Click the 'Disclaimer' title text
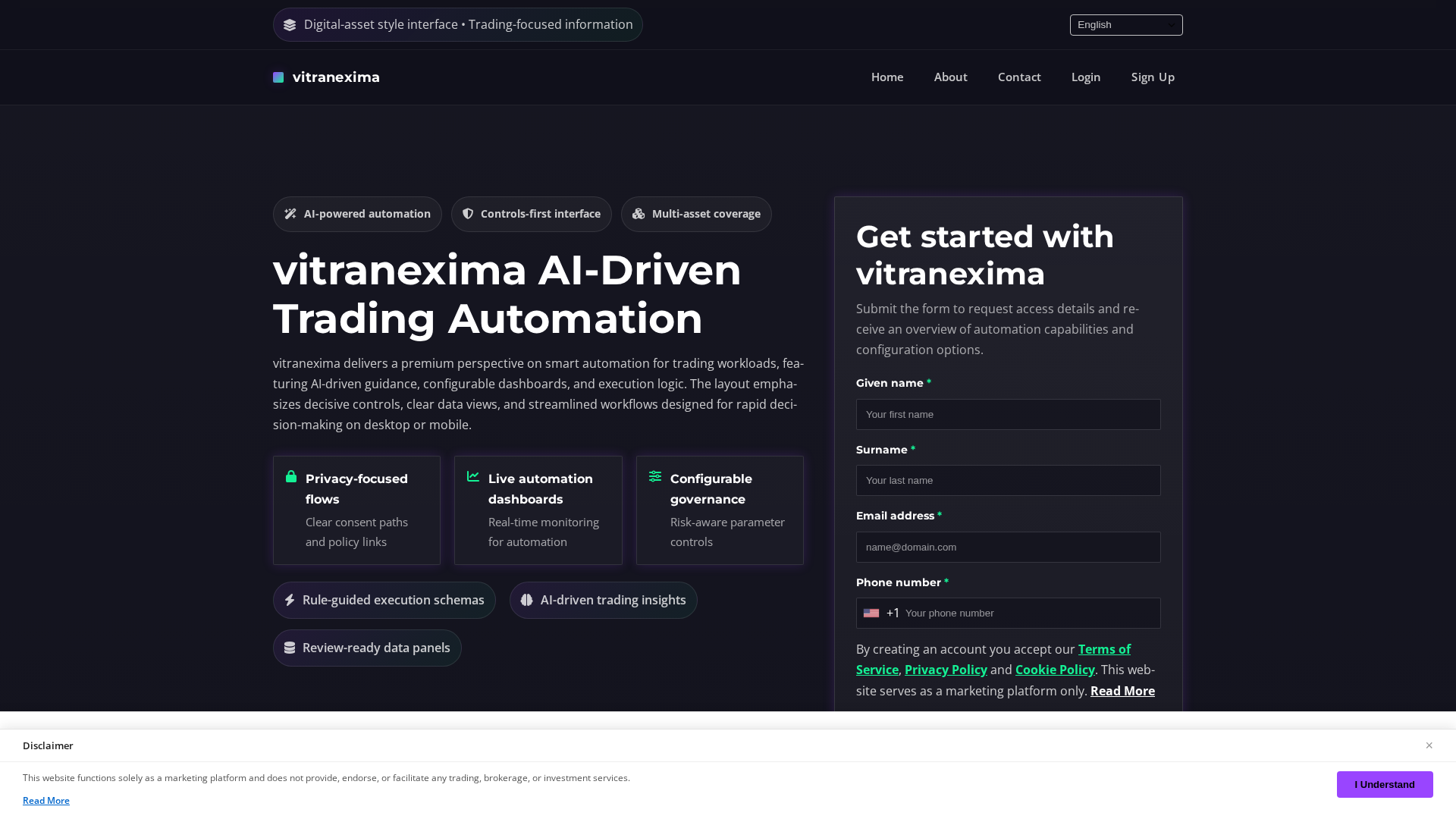 (x=48, y=745)
